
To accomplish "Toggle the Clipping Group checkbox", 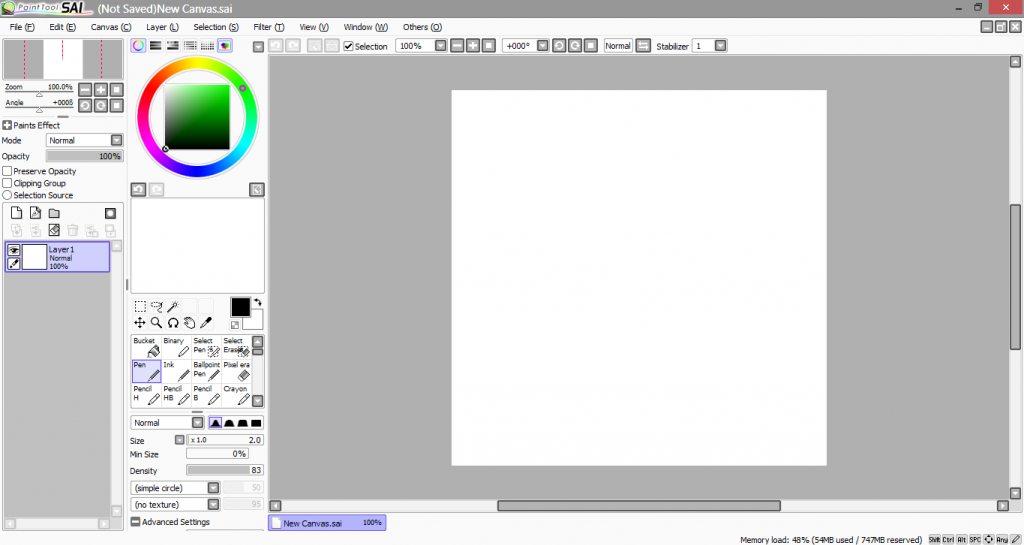I will pos(8,183).
